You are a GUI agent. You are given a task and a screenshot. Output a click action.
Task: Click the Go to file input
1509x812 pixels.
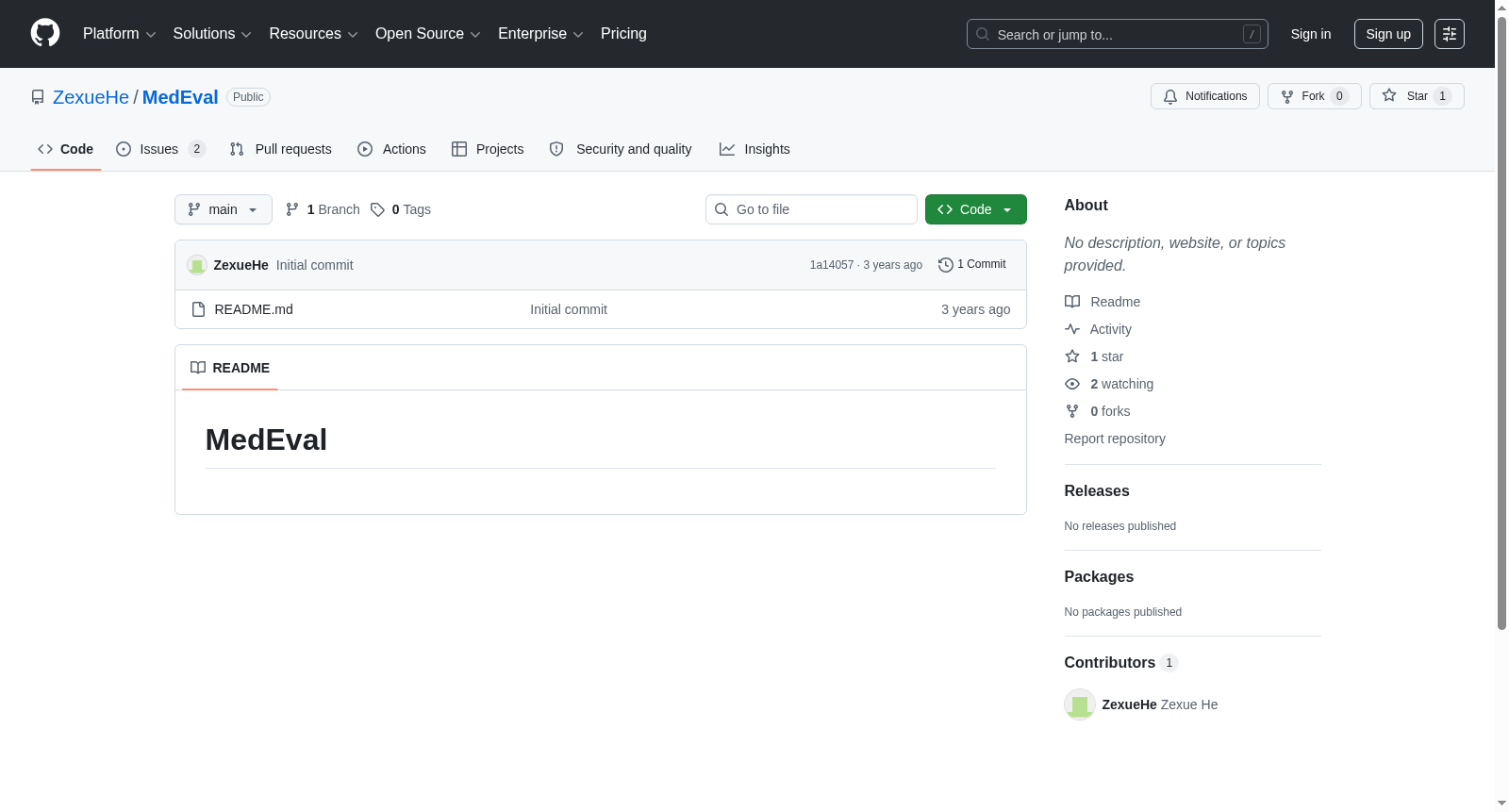click(x=811, y=209)
